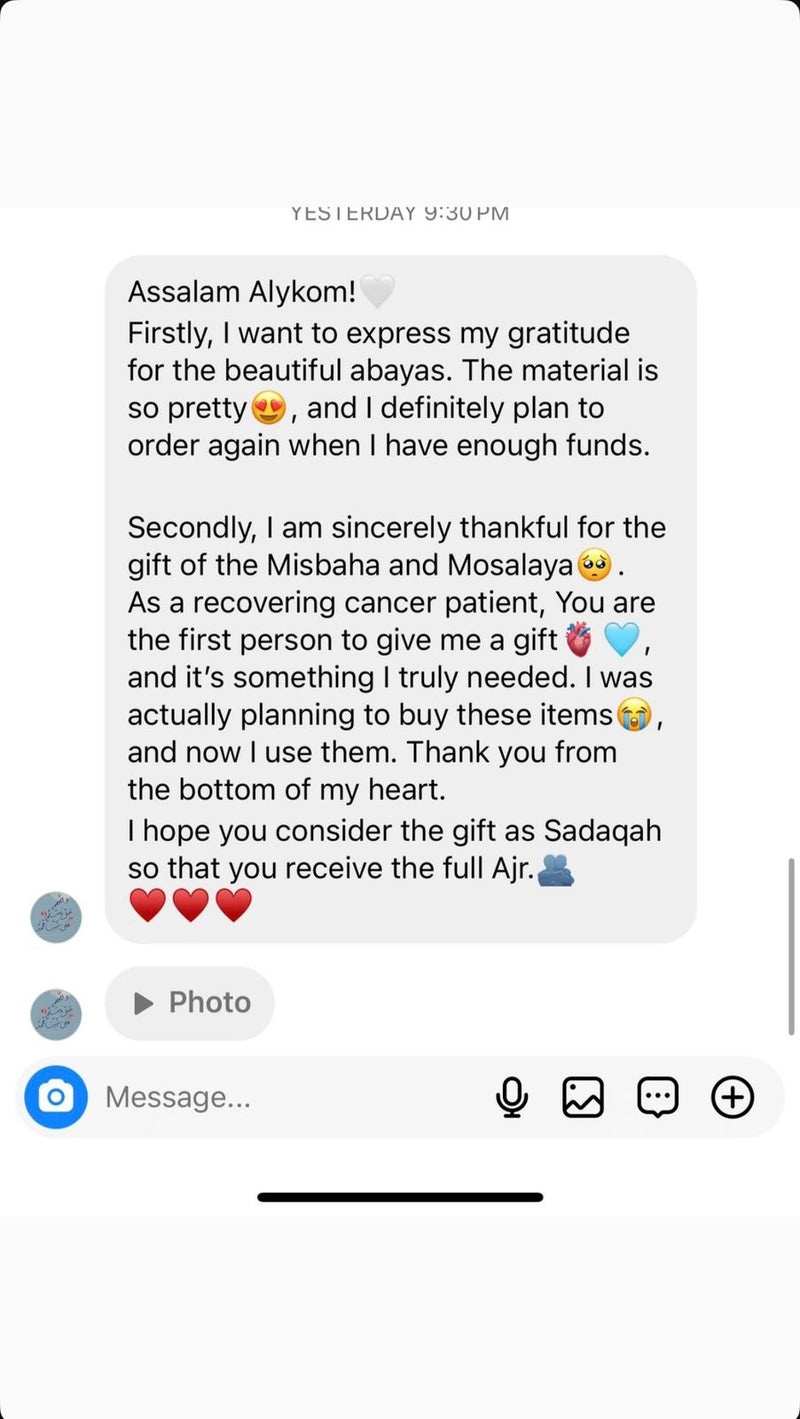Play the Photo message

190,1003
